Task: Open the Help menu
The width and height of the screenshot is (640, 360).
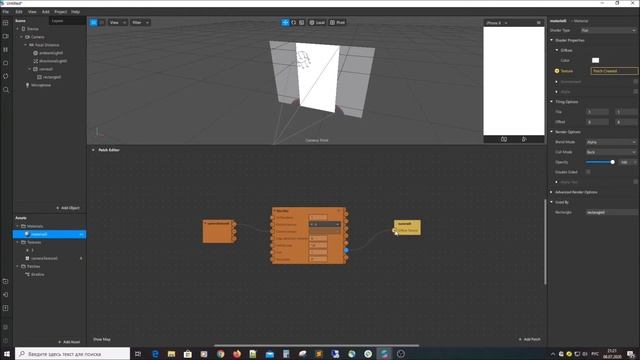Action: coord(76,12)
